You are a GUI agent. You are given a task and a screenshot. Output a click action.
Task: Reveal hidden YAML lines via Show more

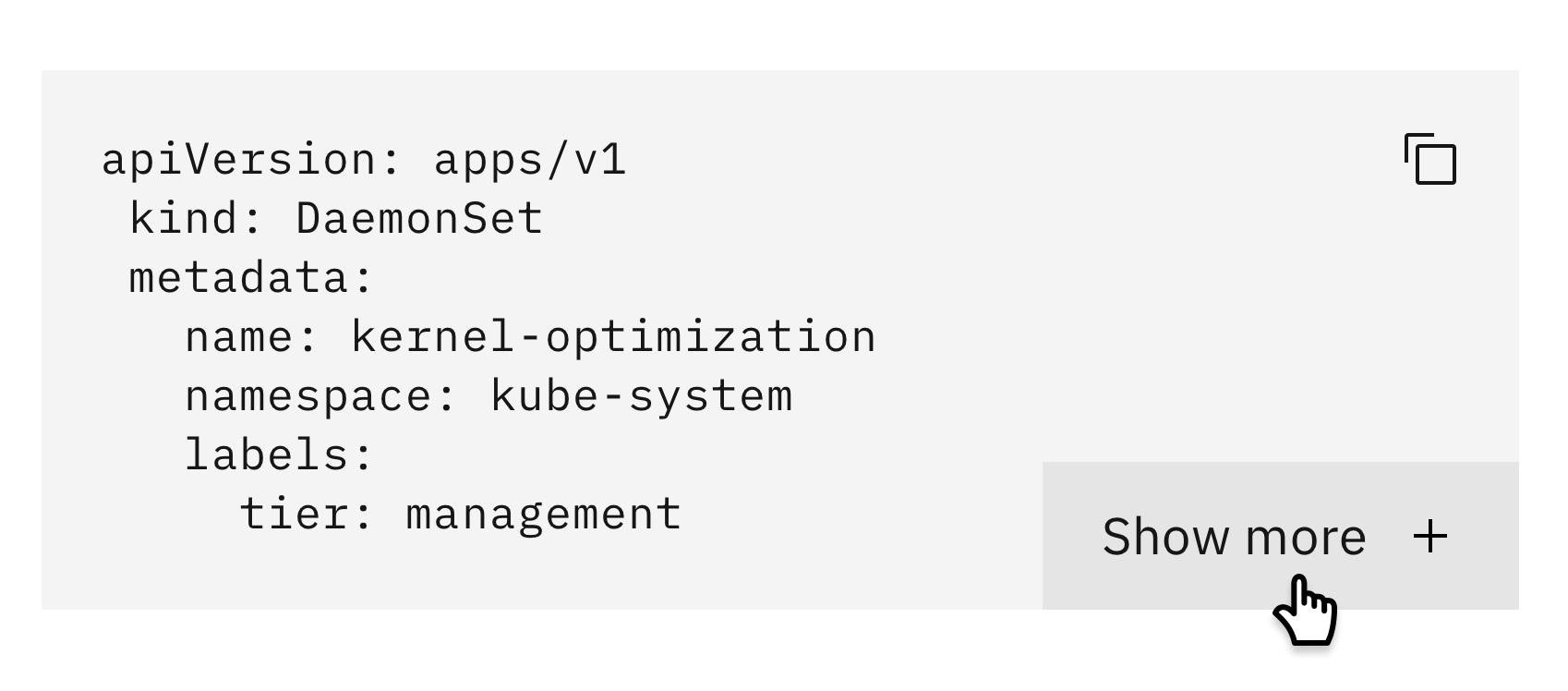point(1237,536)
